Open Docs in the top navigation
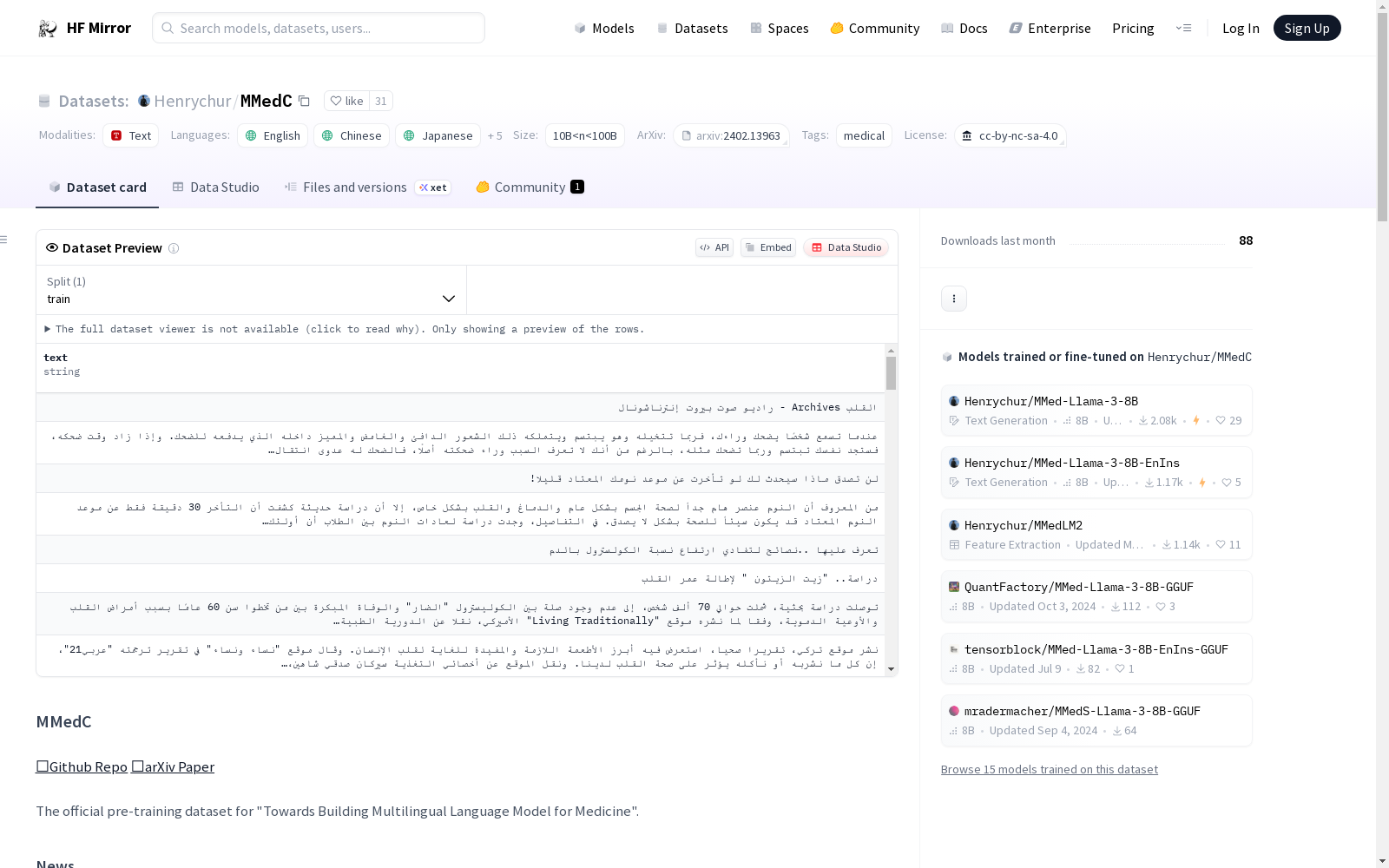Screen dimensions: 1389x868 pyautogui.click(x=964, y=28)
